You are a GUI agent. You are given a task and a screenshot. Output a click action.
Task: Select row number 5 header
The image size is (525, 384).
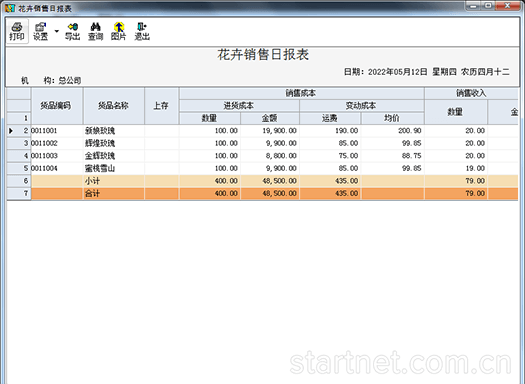(19, 168)
